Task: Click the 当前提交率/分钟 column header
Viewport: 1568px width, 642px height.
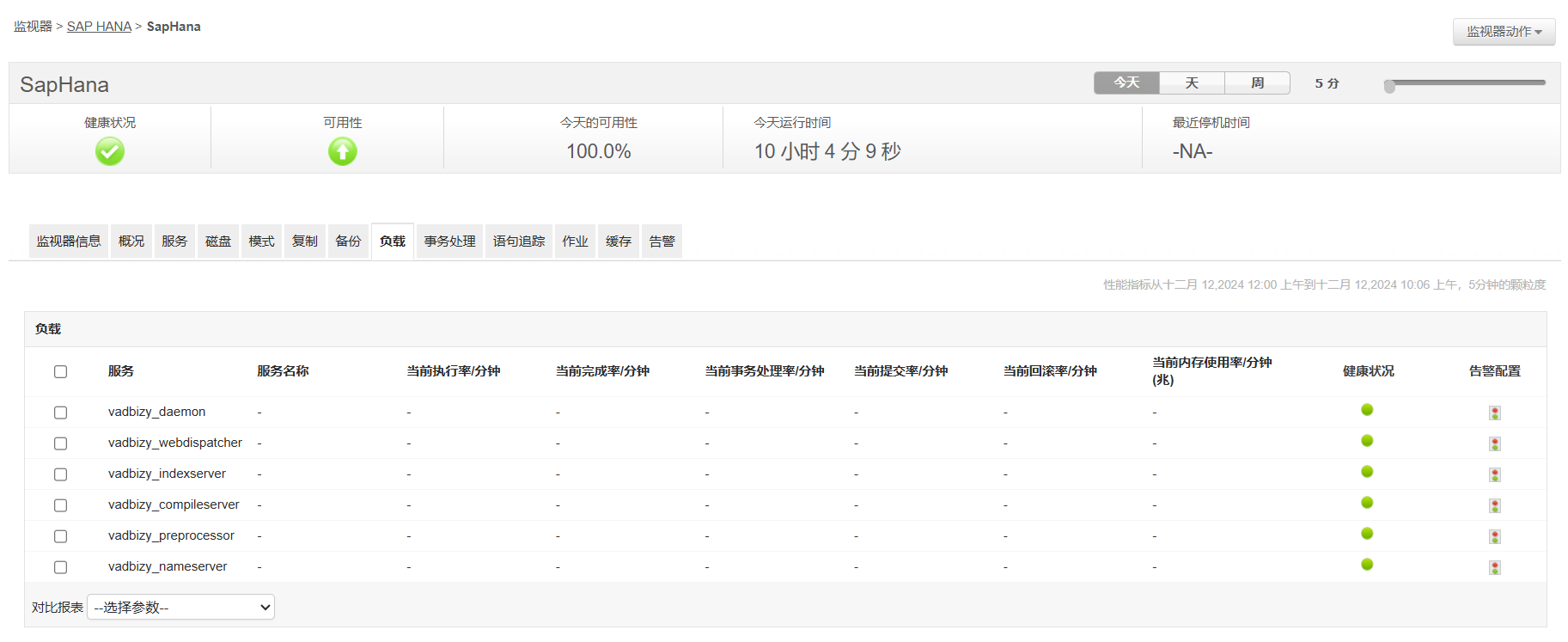Action: (900, 371)
